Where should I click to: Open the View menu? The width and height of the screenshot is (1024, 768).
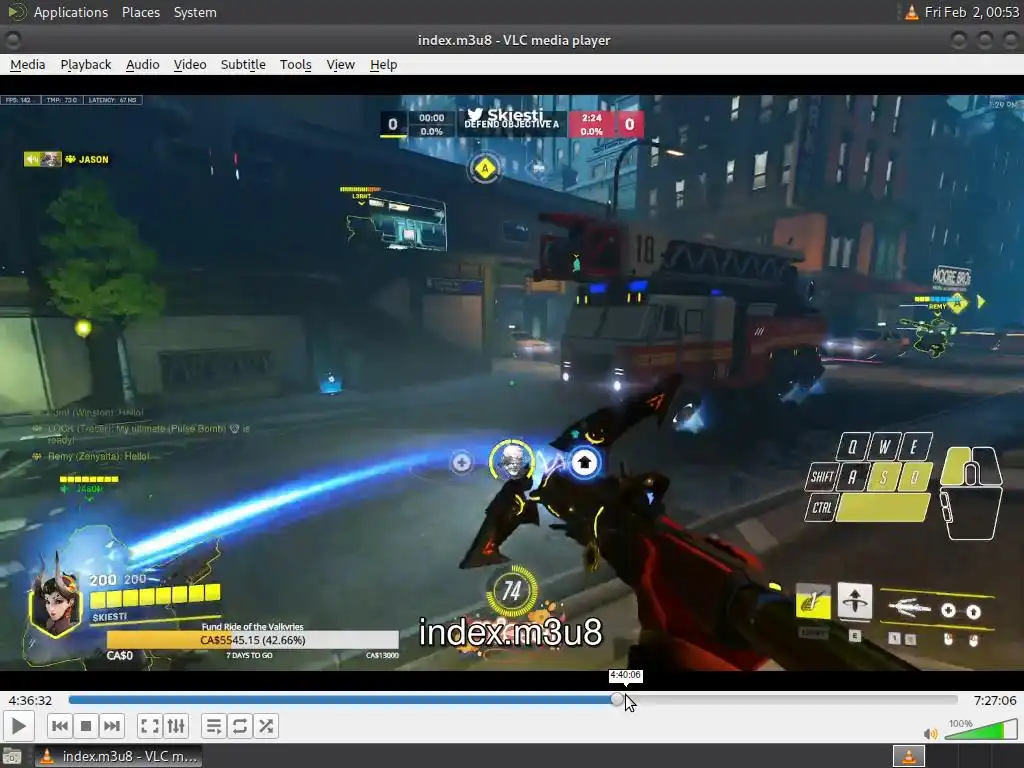(x=340, y=65)
